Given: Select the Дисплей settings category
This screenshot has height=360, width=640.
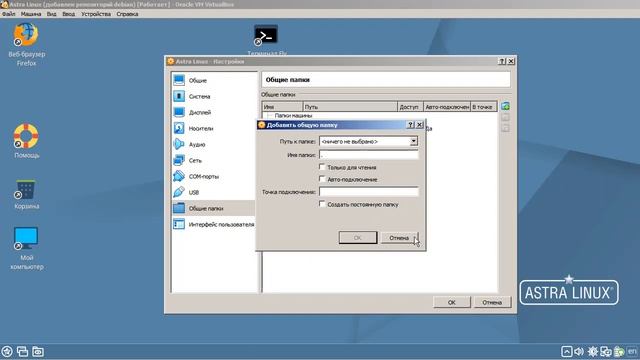Looking at the screenshot, I should click(x=213, y=112).
